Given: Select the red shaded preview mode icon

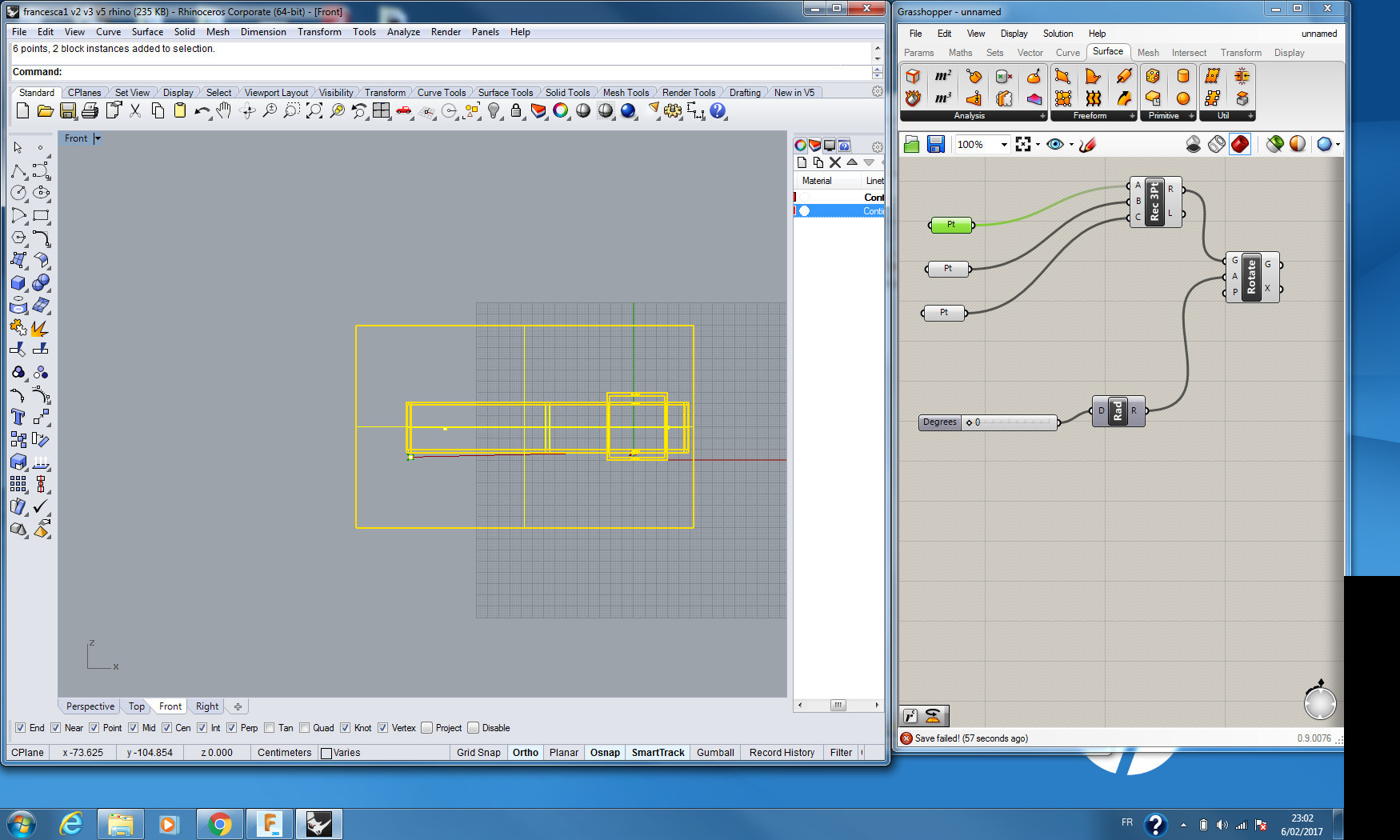Looking at the screenshot, I should tap(1239, 144).
